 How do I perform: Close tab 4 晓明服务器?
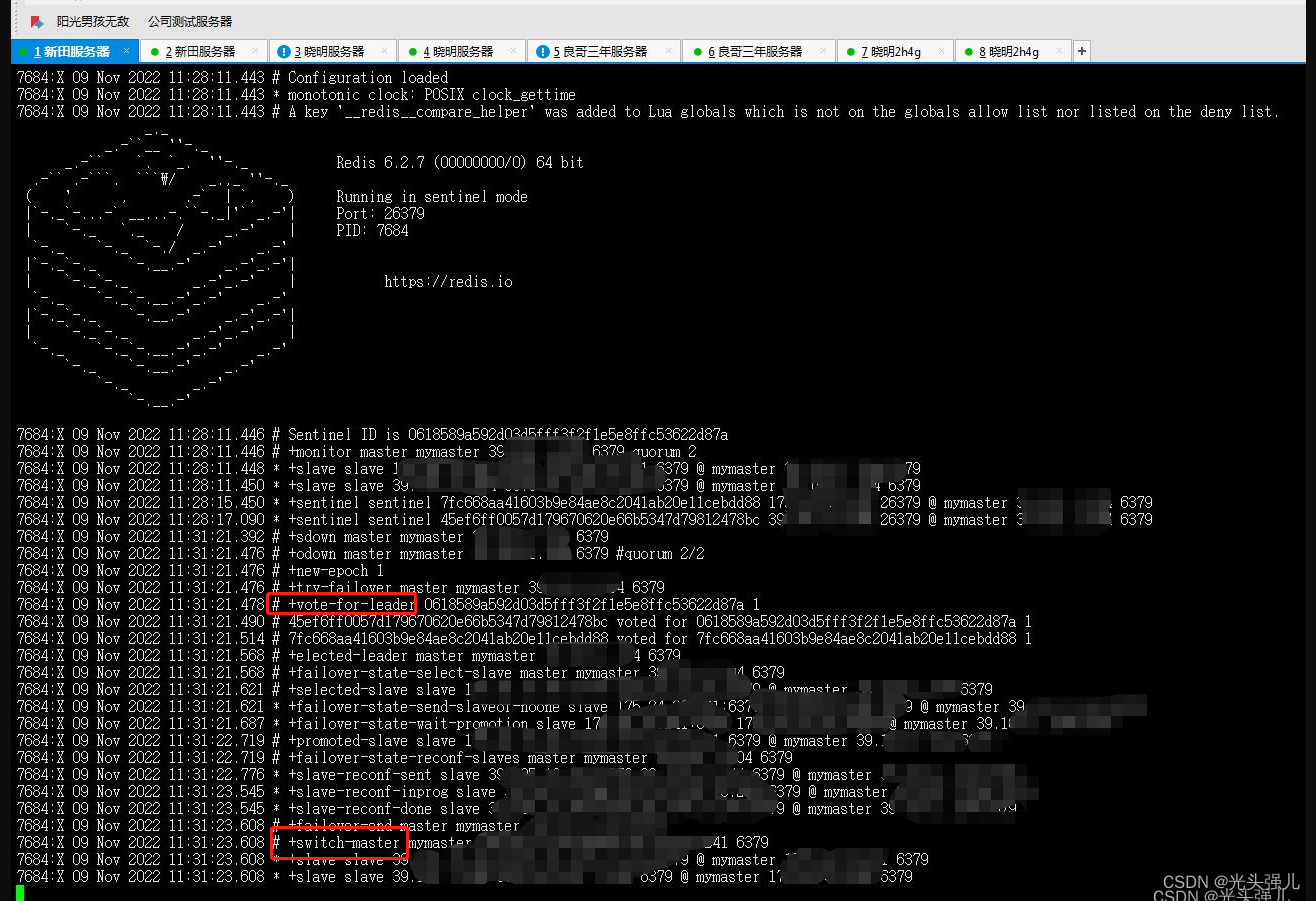[514, 50]
